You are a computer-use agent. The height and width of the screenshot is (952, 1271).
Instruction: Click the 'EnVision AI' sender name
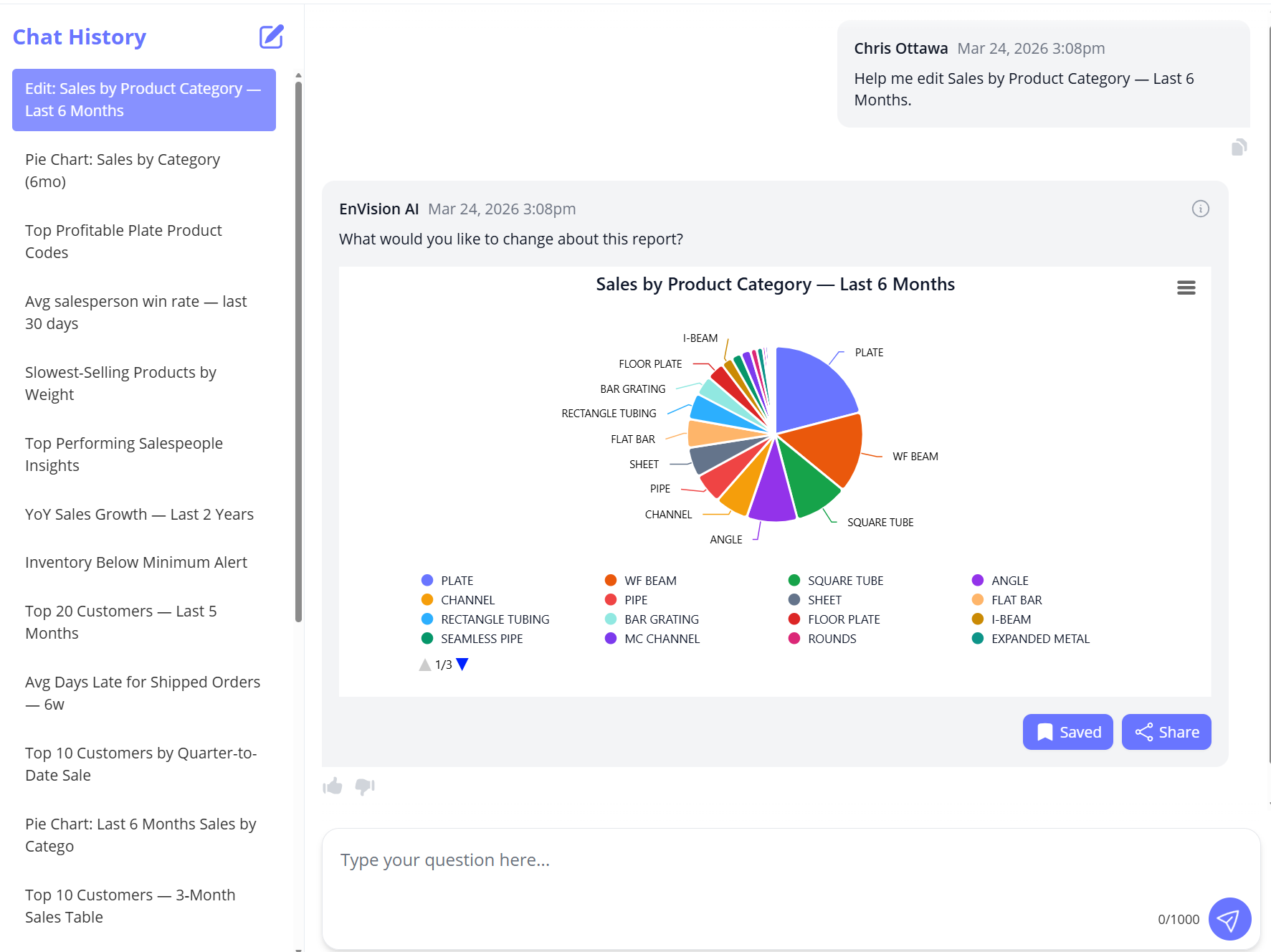[379, 209]
